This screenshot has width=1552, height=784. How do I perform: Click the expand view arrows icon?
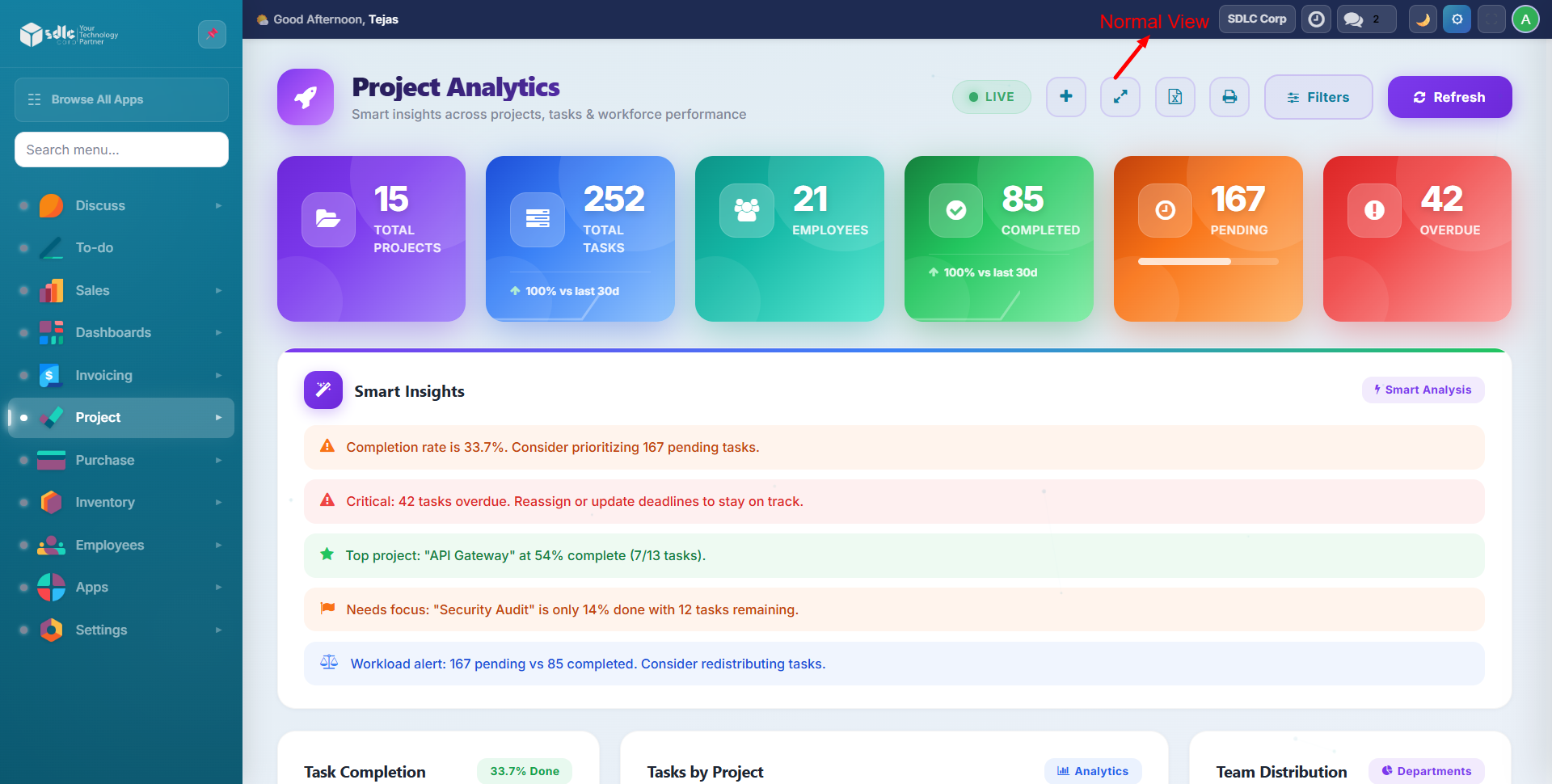1120,97
